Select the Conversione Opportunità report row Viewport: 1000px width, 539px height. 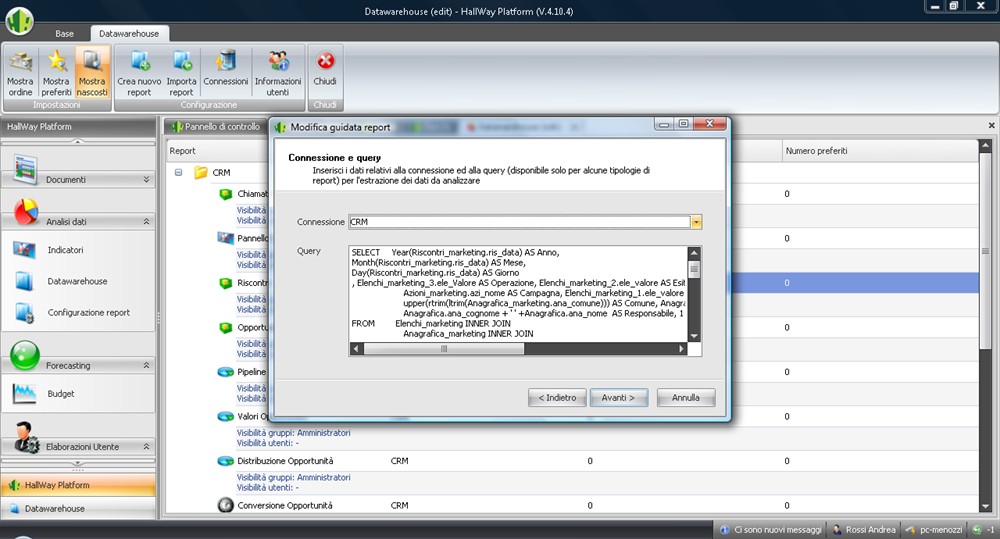pyautogui.click(x=571, y=505)
